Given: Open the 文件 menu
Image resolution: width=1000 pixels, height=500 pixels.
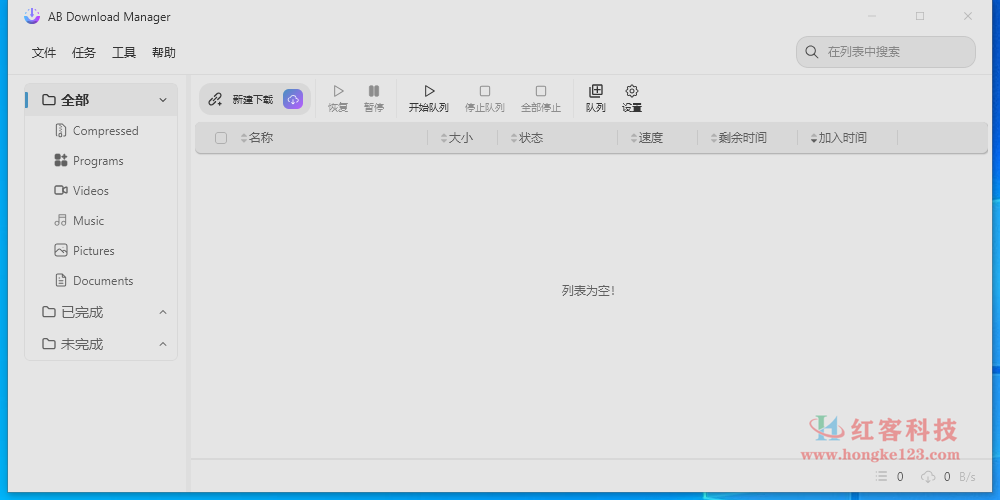Looking at the screenshot, I should (x=44, y=53).
